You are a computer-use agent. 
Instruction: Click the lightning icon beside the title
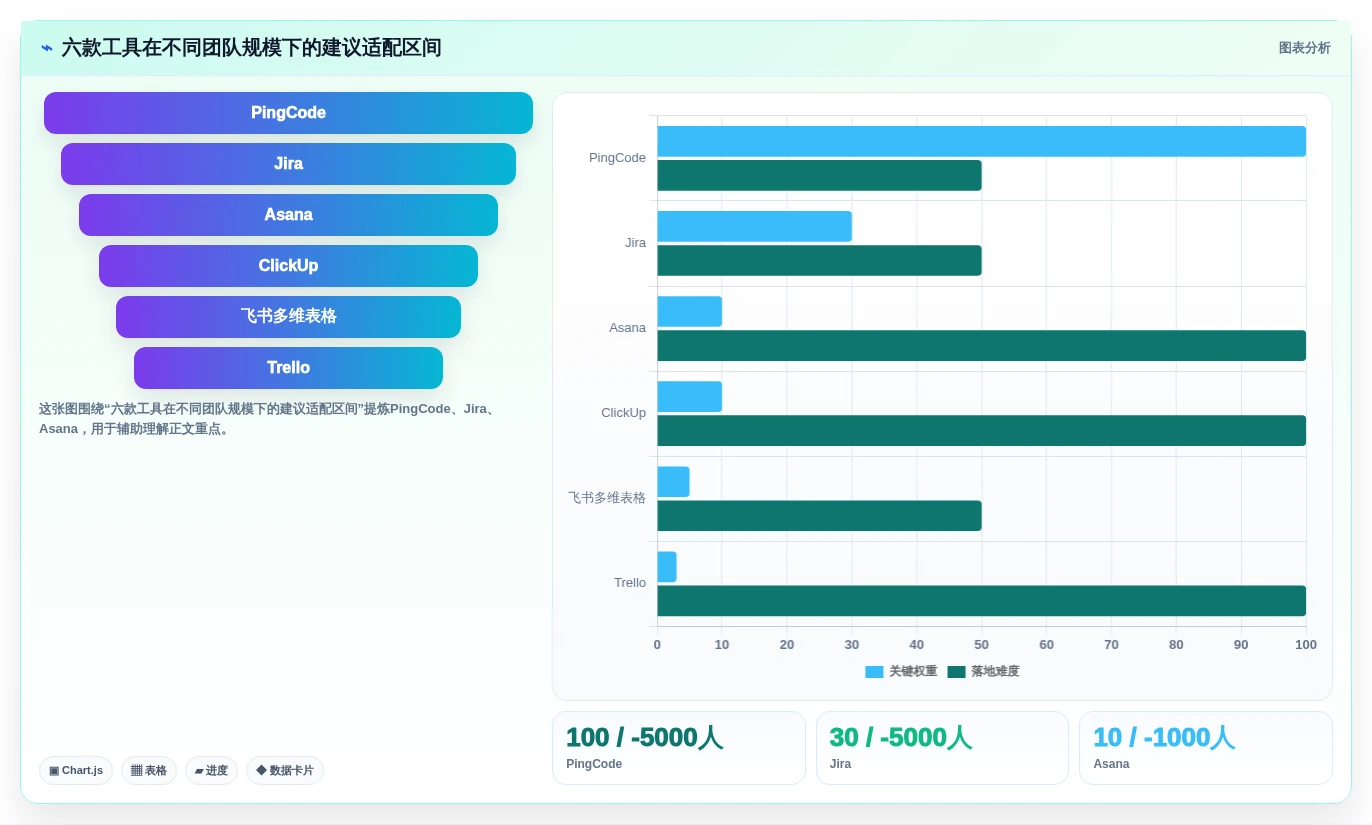pyautogui.click(x=47, y=48)
